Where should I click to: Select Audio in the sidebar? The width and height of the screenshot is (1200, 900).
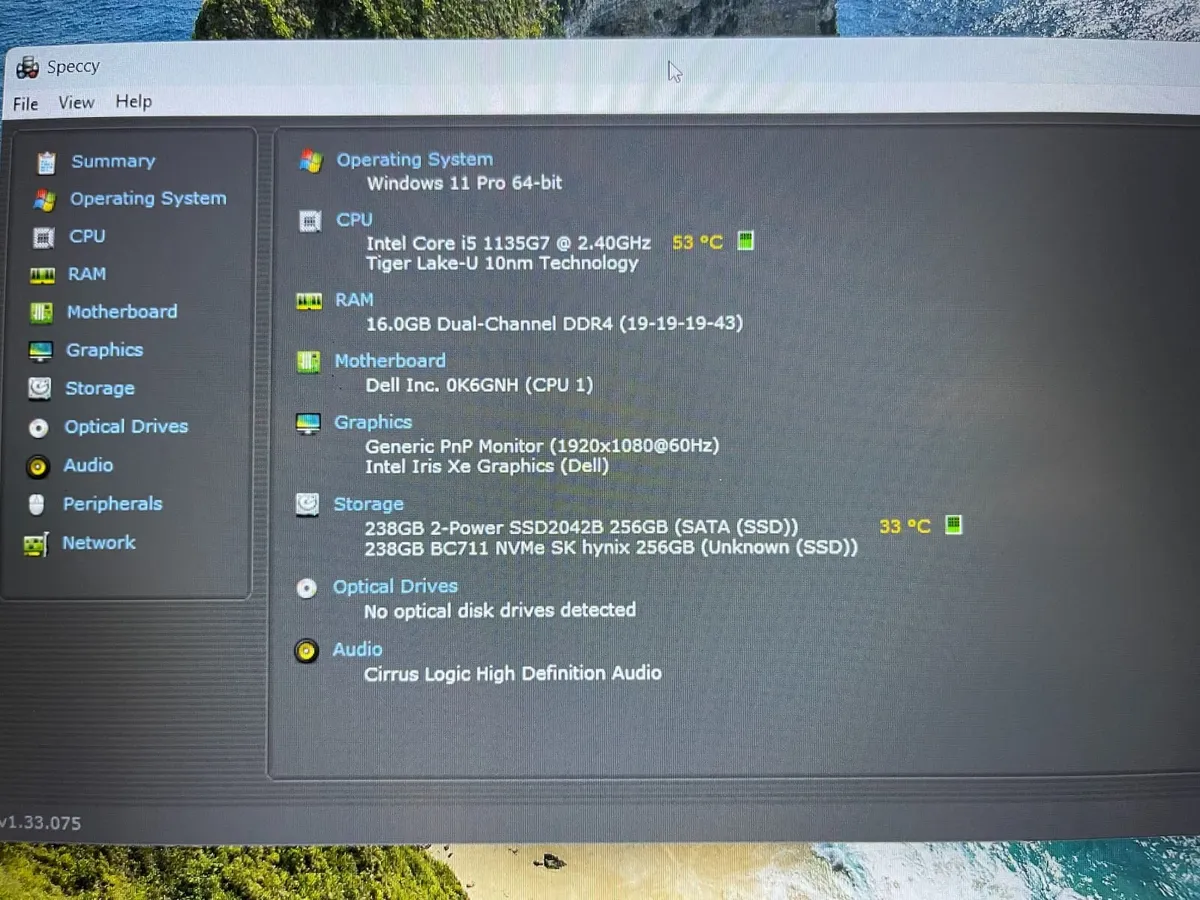88,465
